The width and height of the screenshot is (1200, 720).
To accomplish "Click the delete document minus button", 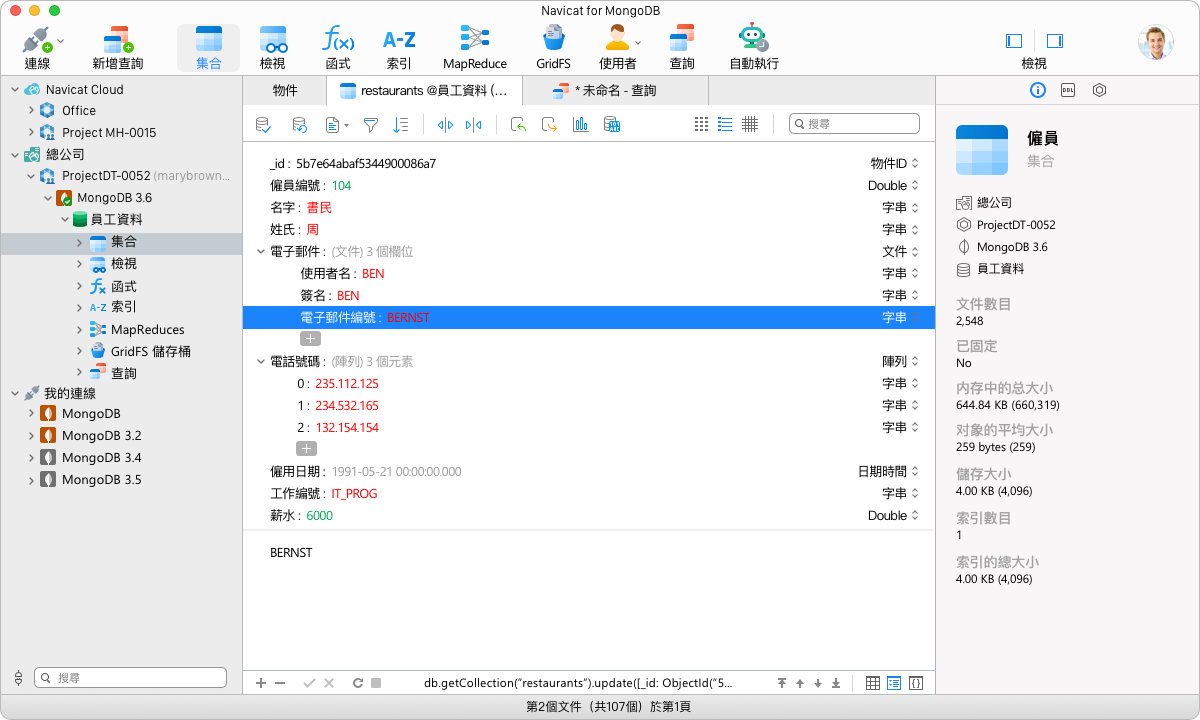I will click(280, 683).
